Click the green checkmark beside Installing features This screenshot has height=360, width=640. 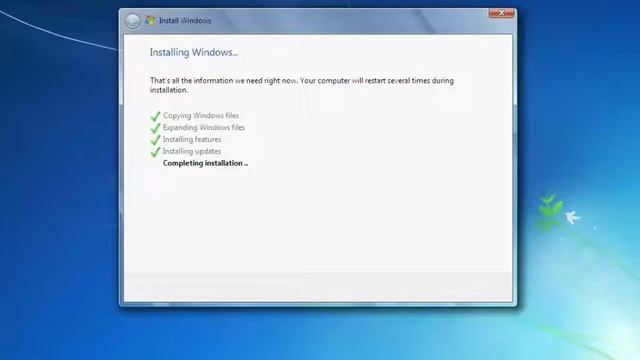coord(155,140)
